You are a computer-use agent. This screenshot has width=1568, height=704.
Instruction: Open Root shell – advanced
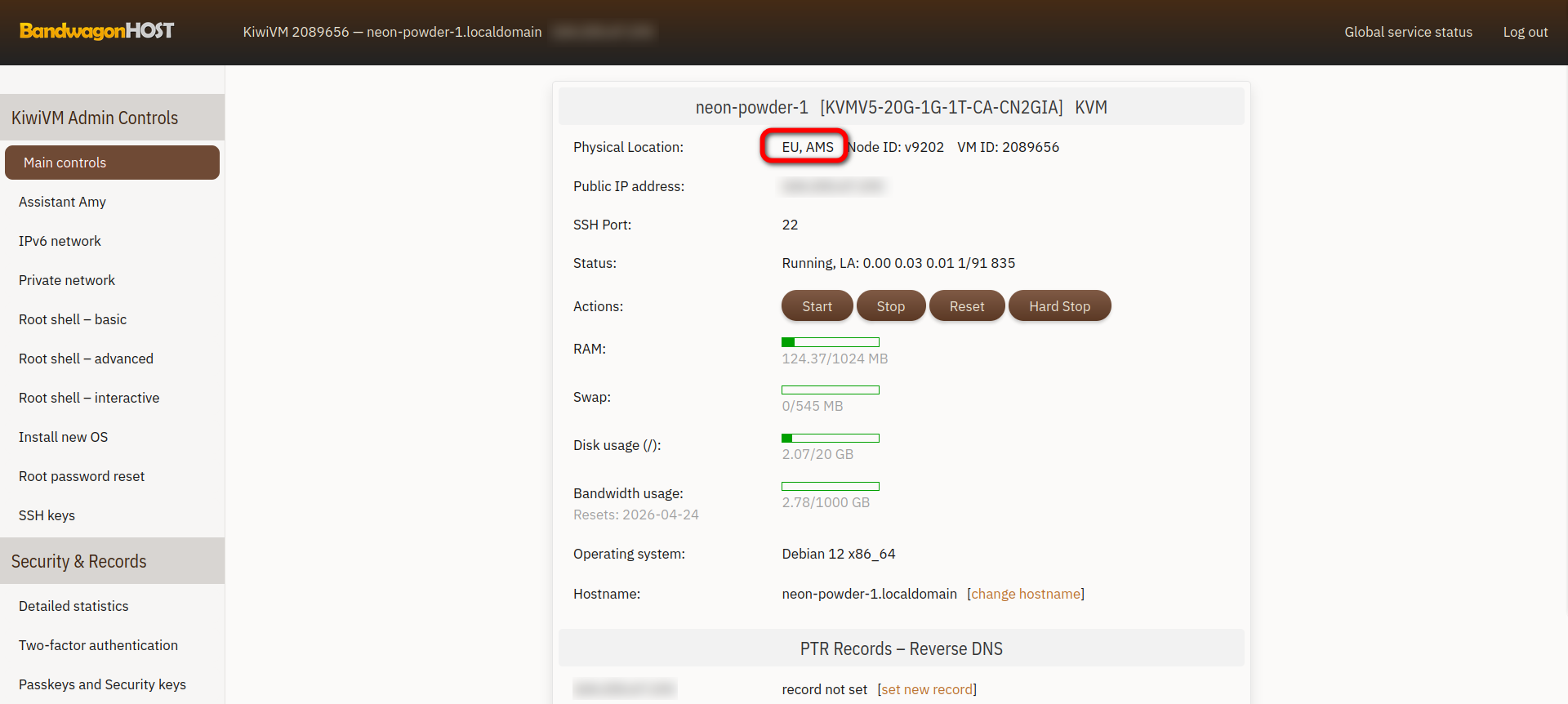(86, 359)
